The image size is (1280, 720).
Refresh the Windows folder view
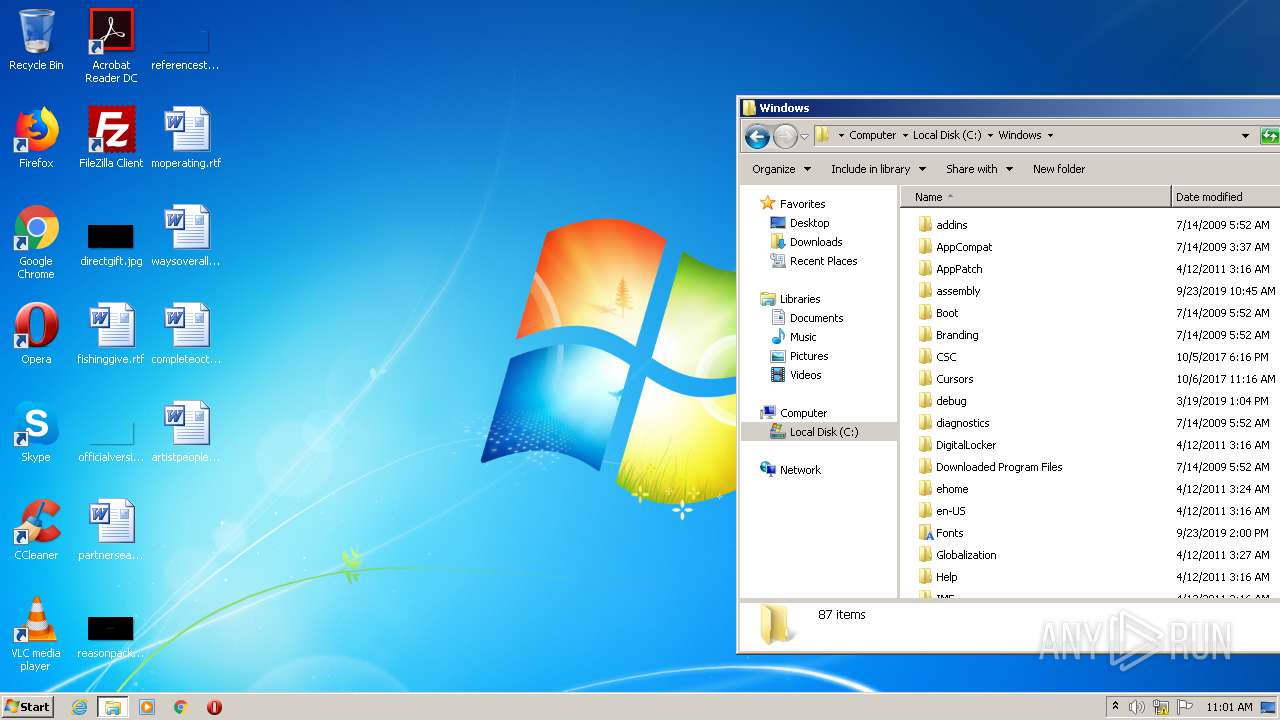(x=1270, y=136)
